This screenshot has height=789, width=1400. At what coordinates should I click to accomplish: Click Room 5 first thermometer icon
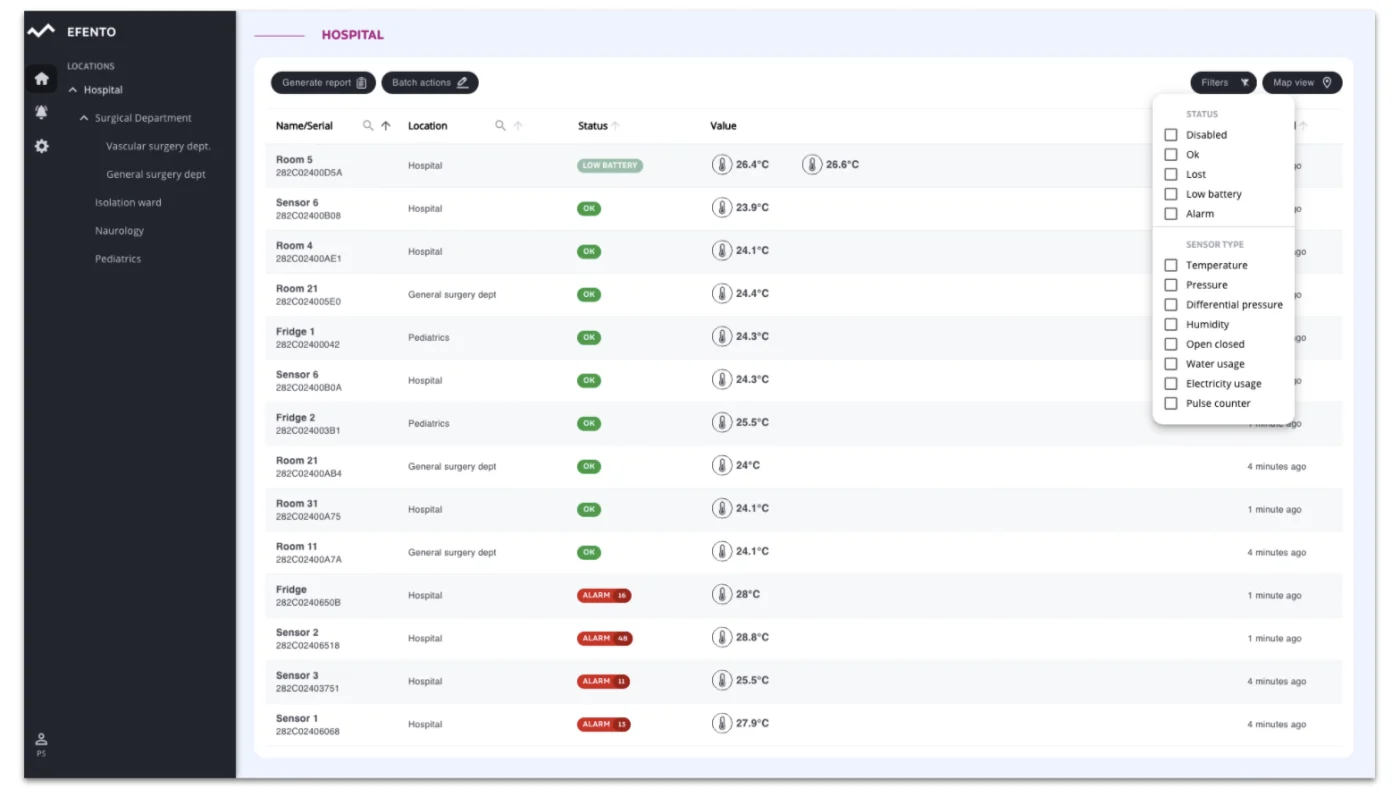tap(722, 165)
